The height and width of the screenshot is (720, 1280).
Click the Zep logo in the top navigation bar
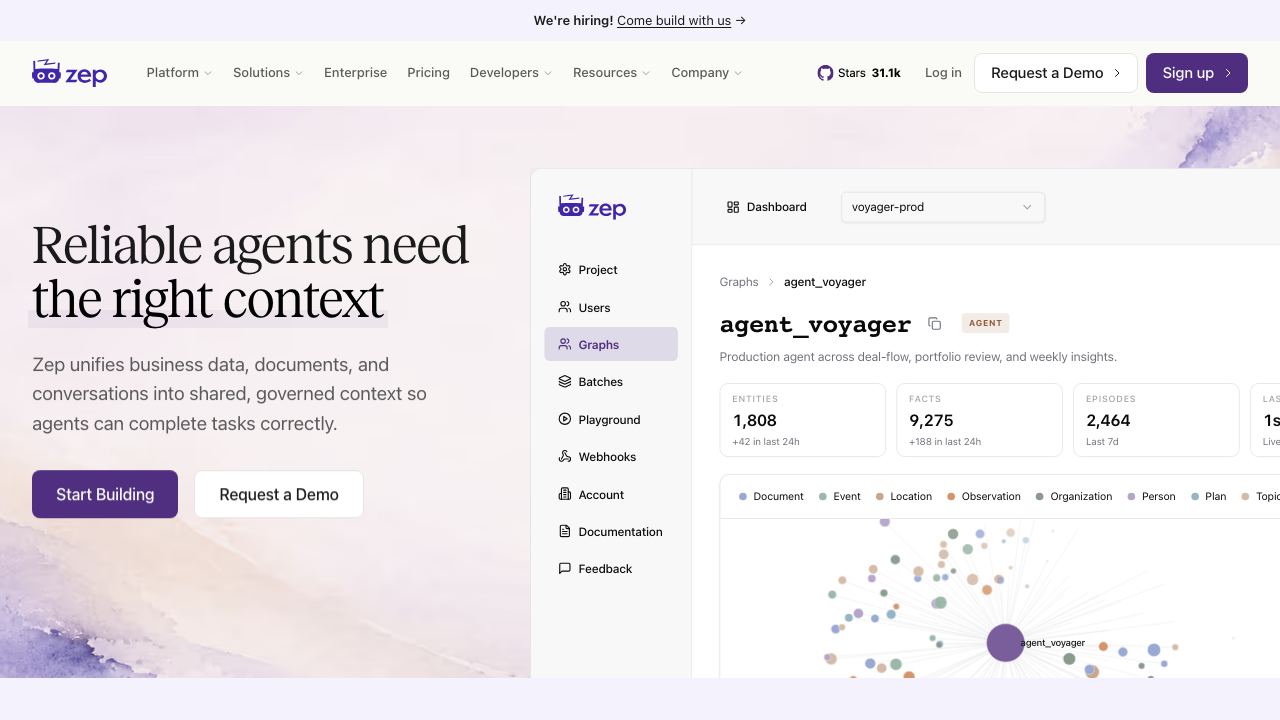click(70, 72)
